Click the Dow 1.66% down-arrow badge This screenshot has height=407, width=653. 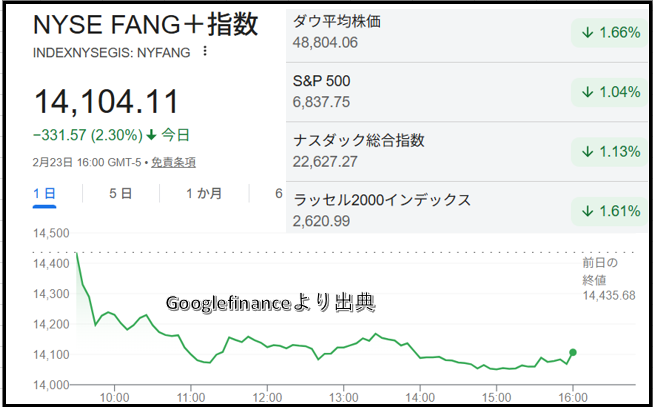click(x=607, y=33)
